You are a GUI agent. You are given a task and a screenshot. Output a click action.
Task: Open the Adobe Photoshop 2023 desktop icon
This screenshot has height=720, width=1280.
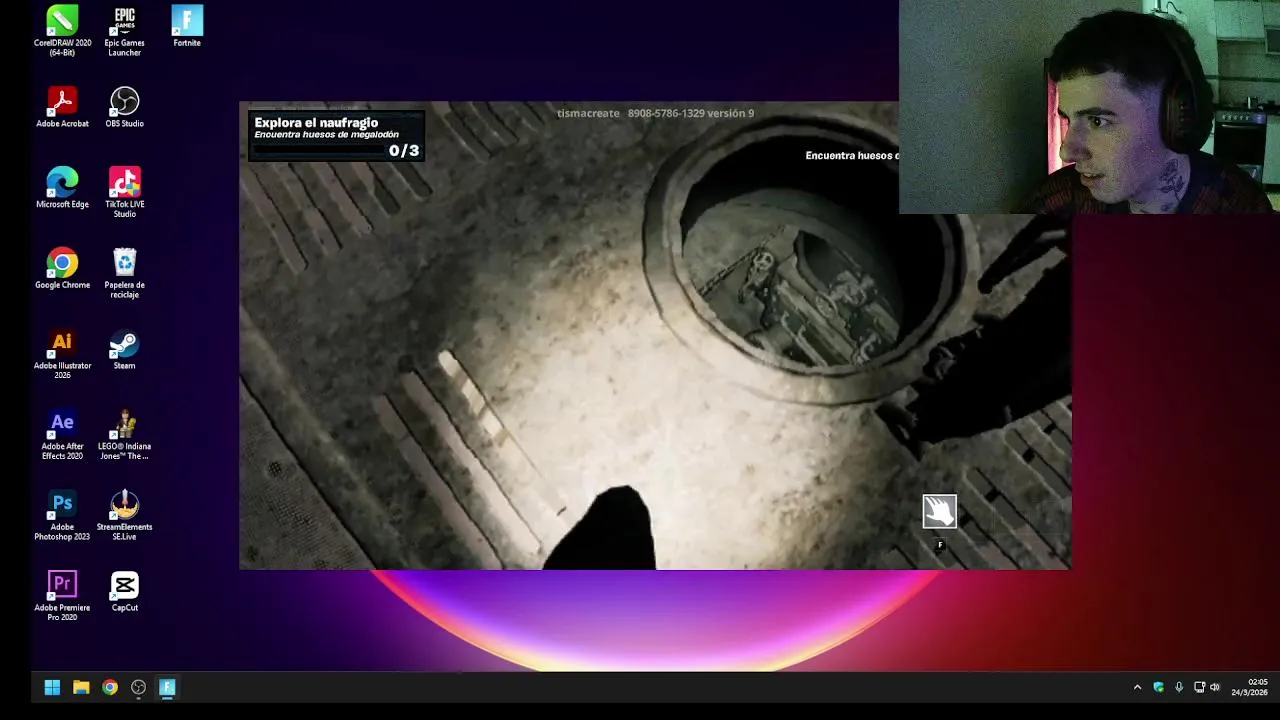point(62,516)
